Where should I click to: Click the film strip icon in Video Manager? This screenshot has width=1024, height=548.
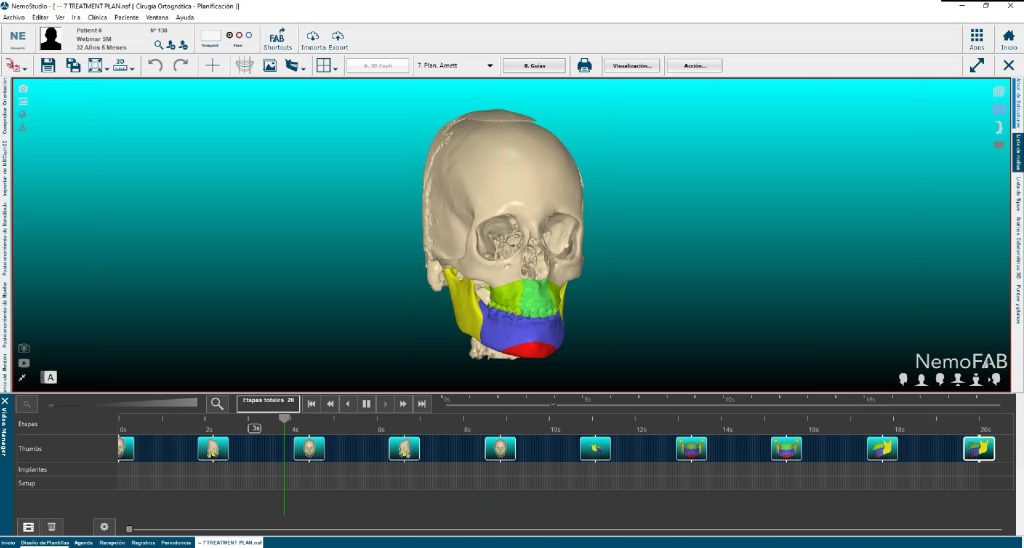click(28, 526)
